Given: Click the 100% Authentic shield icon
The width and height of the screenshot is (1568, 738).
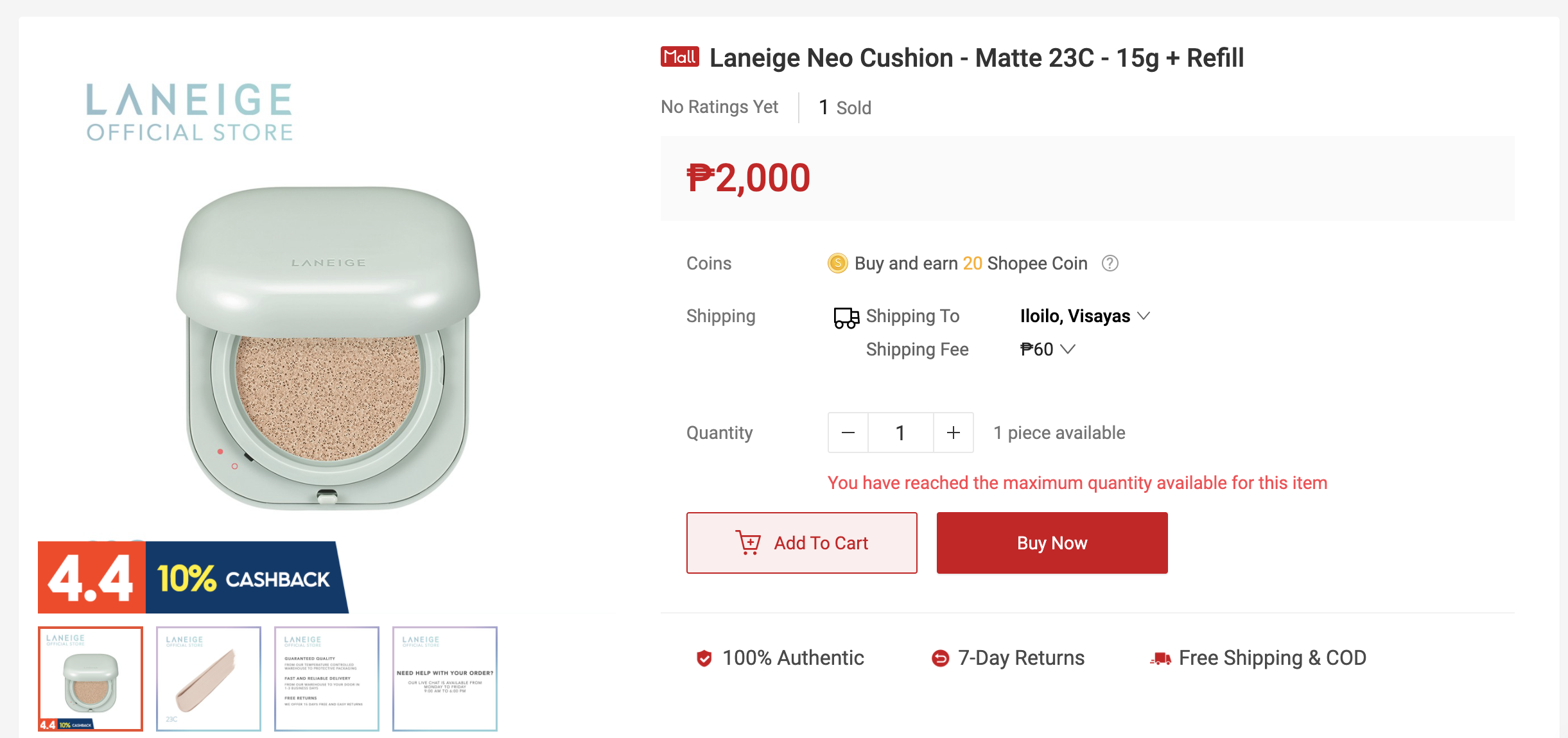Looking at the screenshot, I should [x=705, y=657].
